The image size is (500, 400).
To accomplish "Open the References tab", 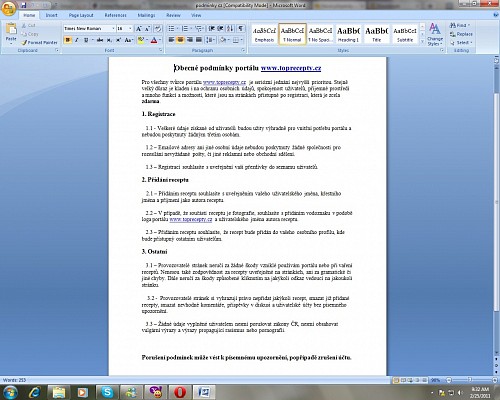I will point(115,15).
